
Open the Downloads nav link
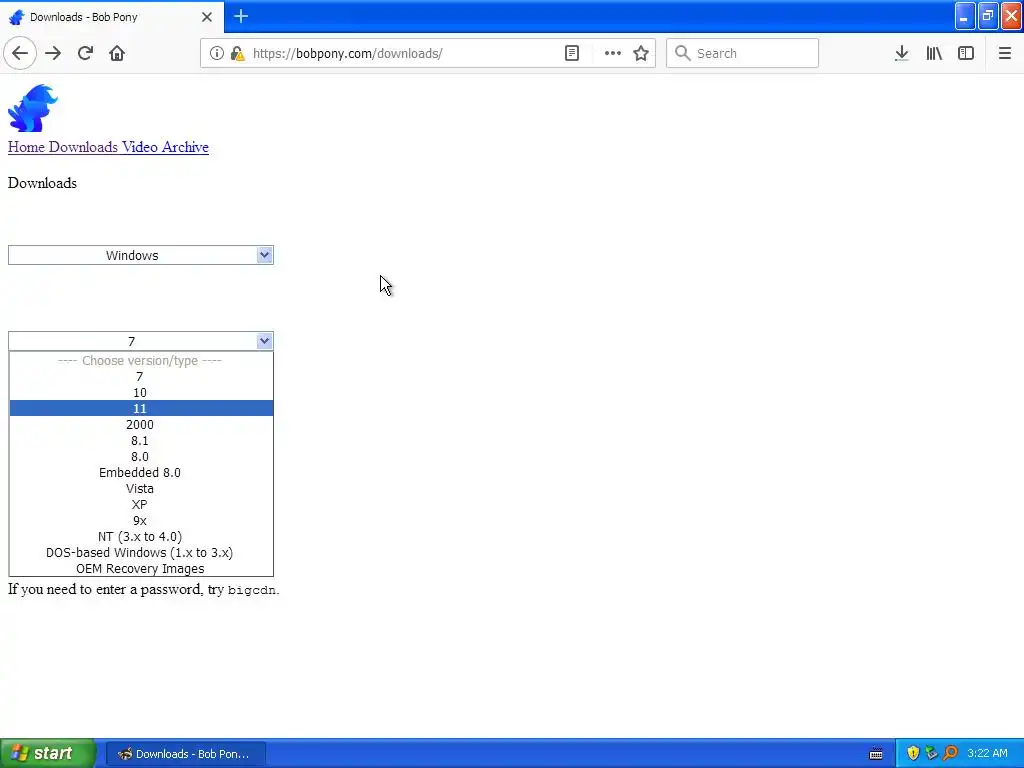84,147
